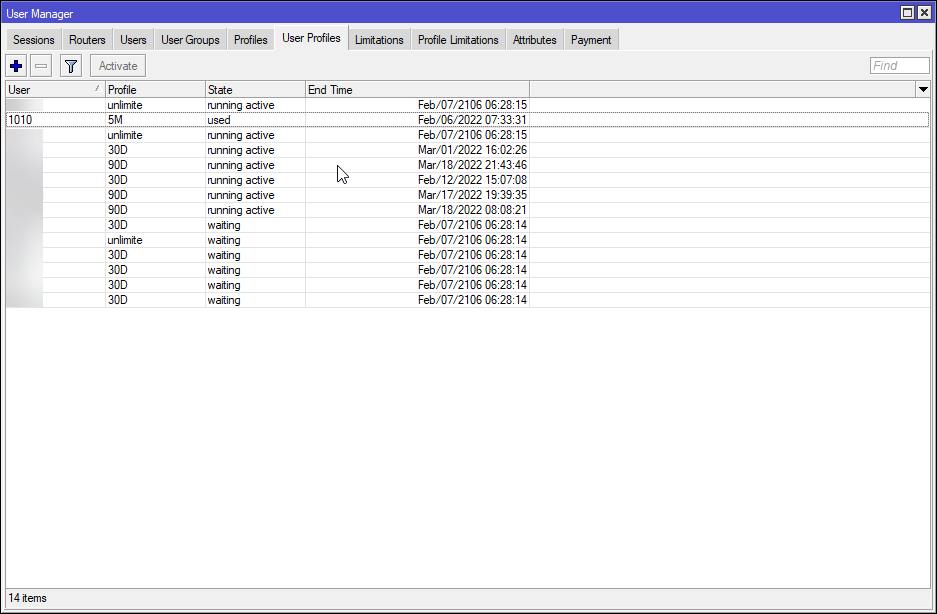Select user 1010 row cell

pyautogui.click(x=55, y=120)
